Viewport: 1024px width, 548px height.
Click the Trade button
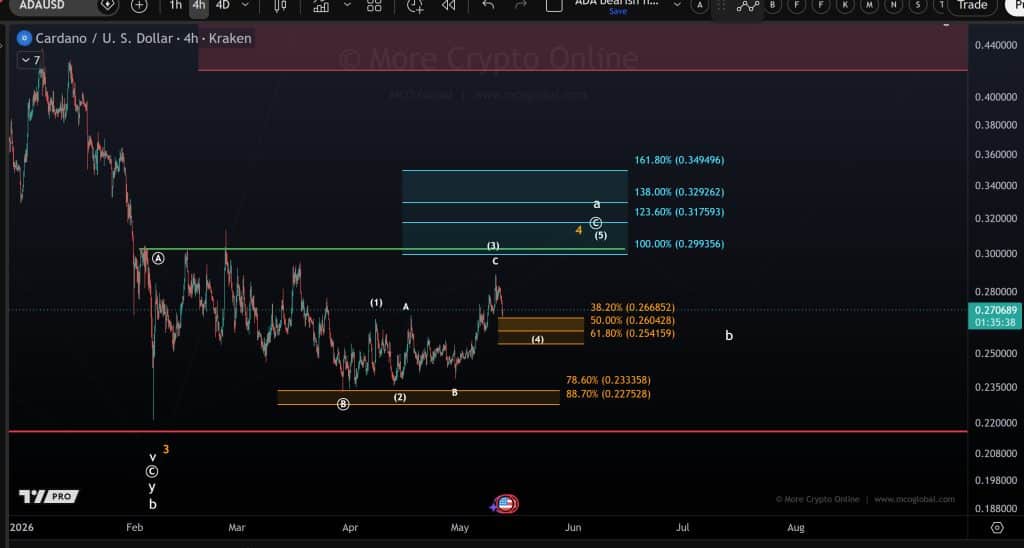pos(972,5)
